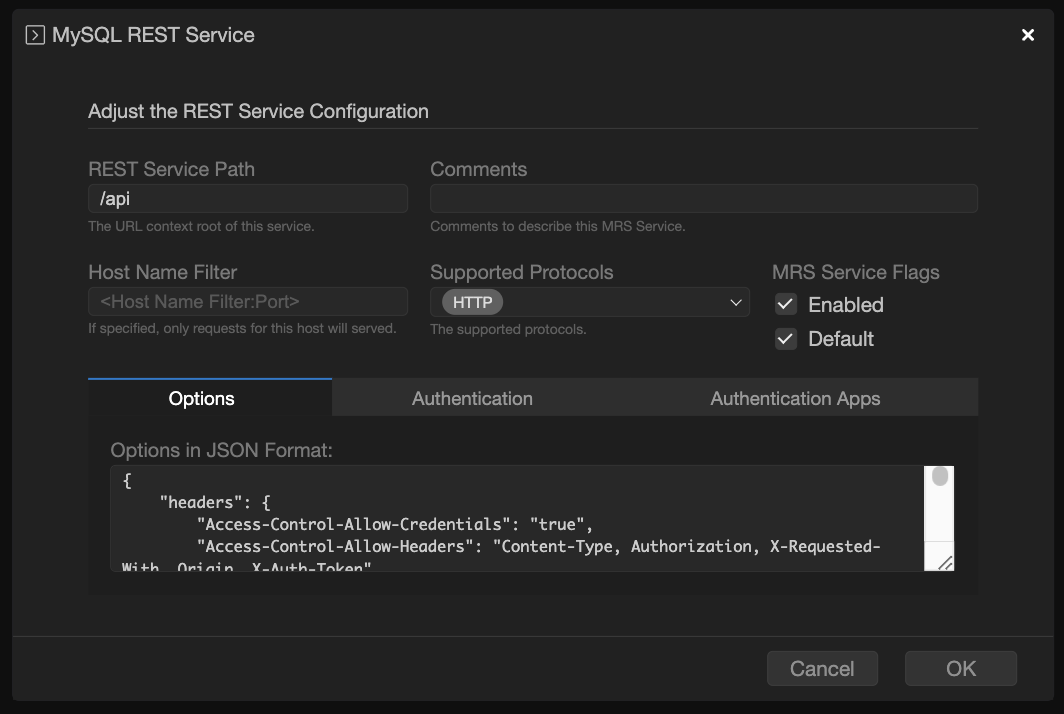Image resolution: width=1064 pixels, height=714 pixels.
Task: Switch to the Options tab
Action: coord(201,398)
